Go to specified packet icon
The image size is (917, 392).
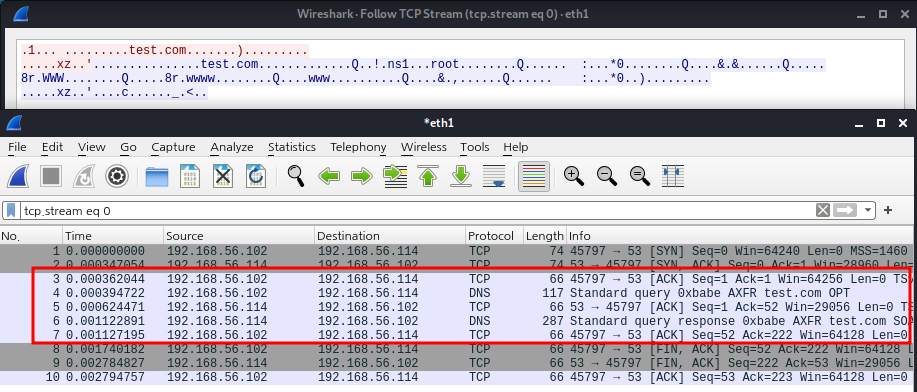pyautogui.click(x=395, y=176)
